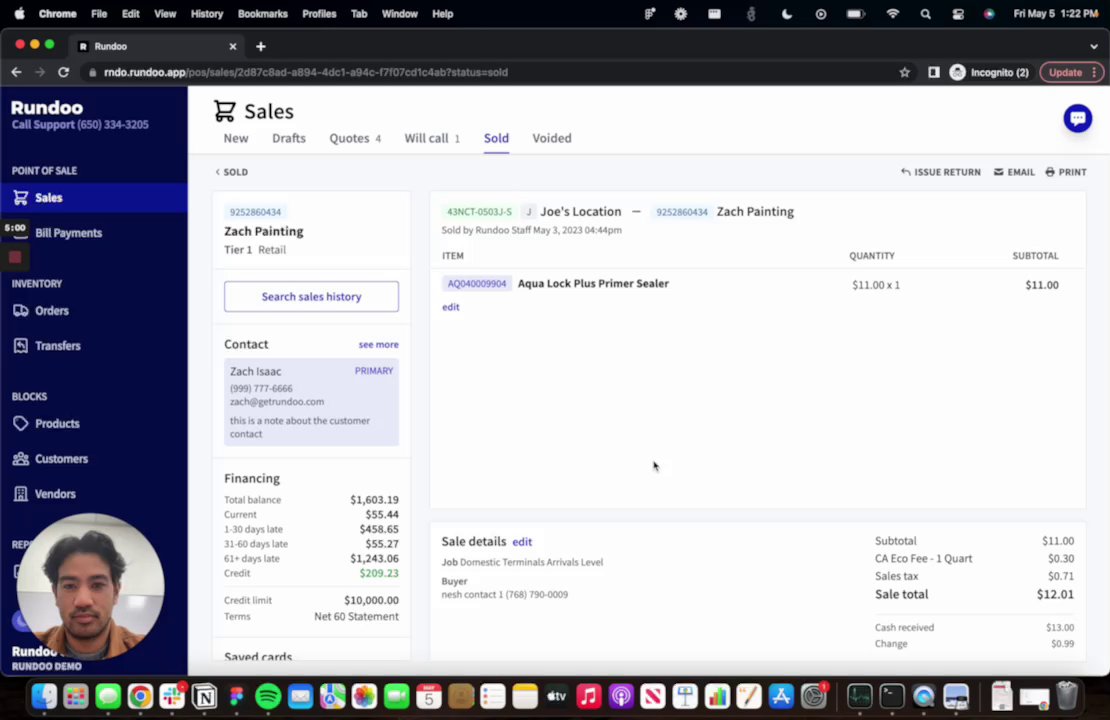The image size is (1110, 720).
Task: Open the Bookmarks menu
Action: pyautogui.click(x=263, y=13)
